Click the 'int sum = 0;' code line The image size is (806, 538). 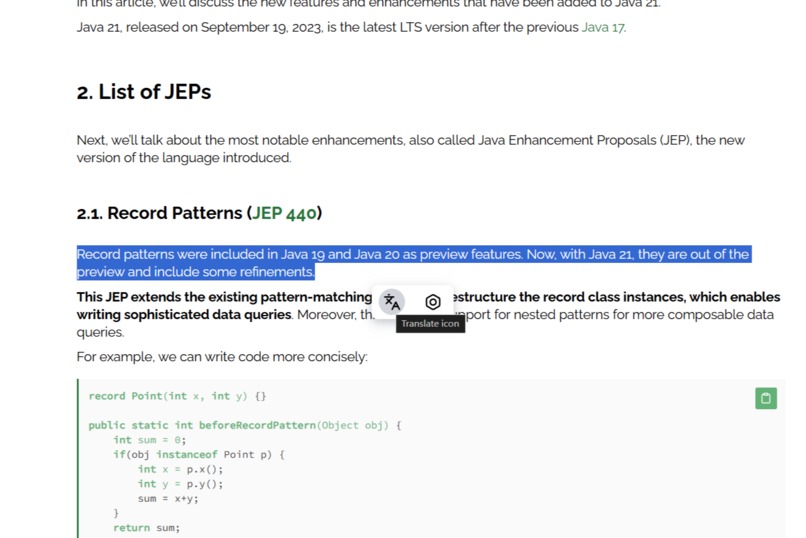[150, 440]
